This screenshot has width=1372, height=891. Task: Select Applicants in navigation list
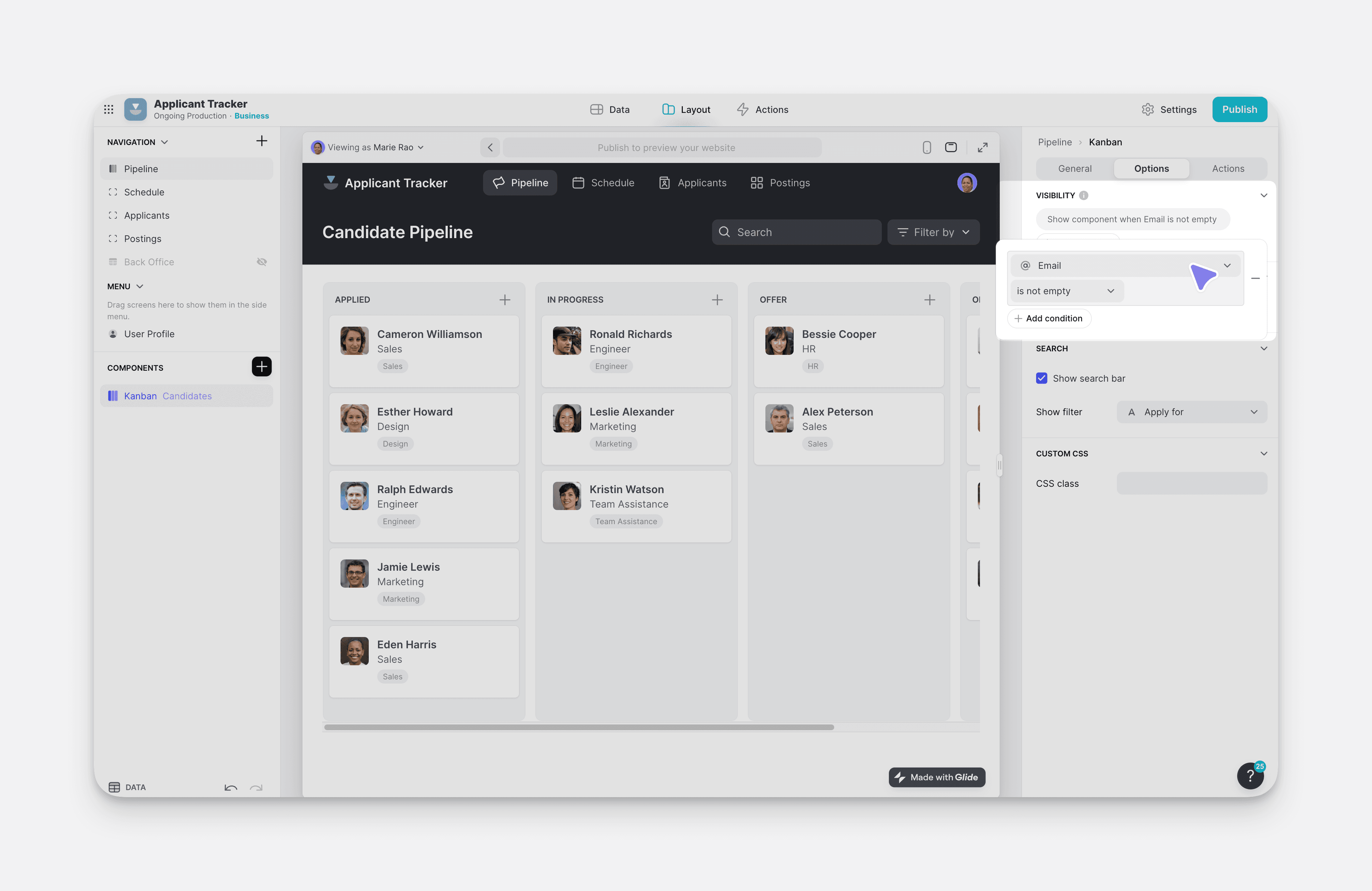click(x=187, y=216)
